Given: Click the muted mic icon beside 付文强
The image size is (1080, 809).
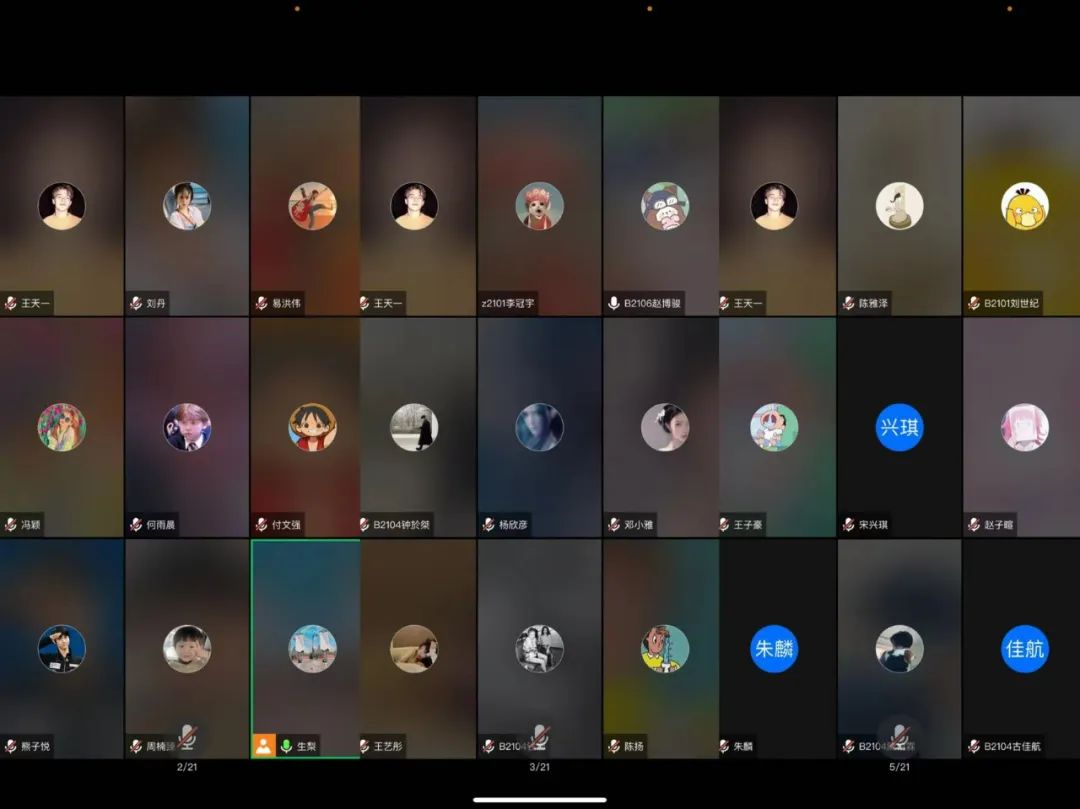Looking at the screenshot, I should tap(262, 525).
